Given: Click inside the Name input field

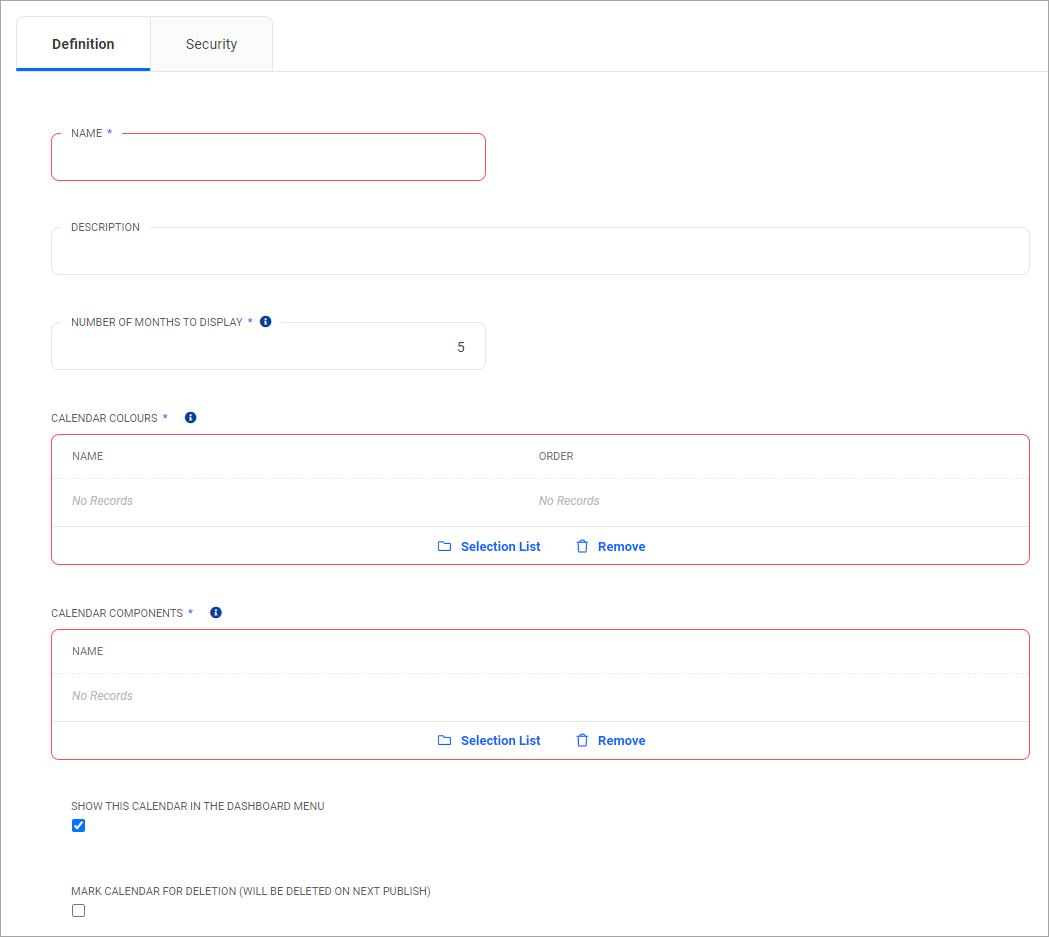Looking at the screenshot, I should (x=268, y=157).
